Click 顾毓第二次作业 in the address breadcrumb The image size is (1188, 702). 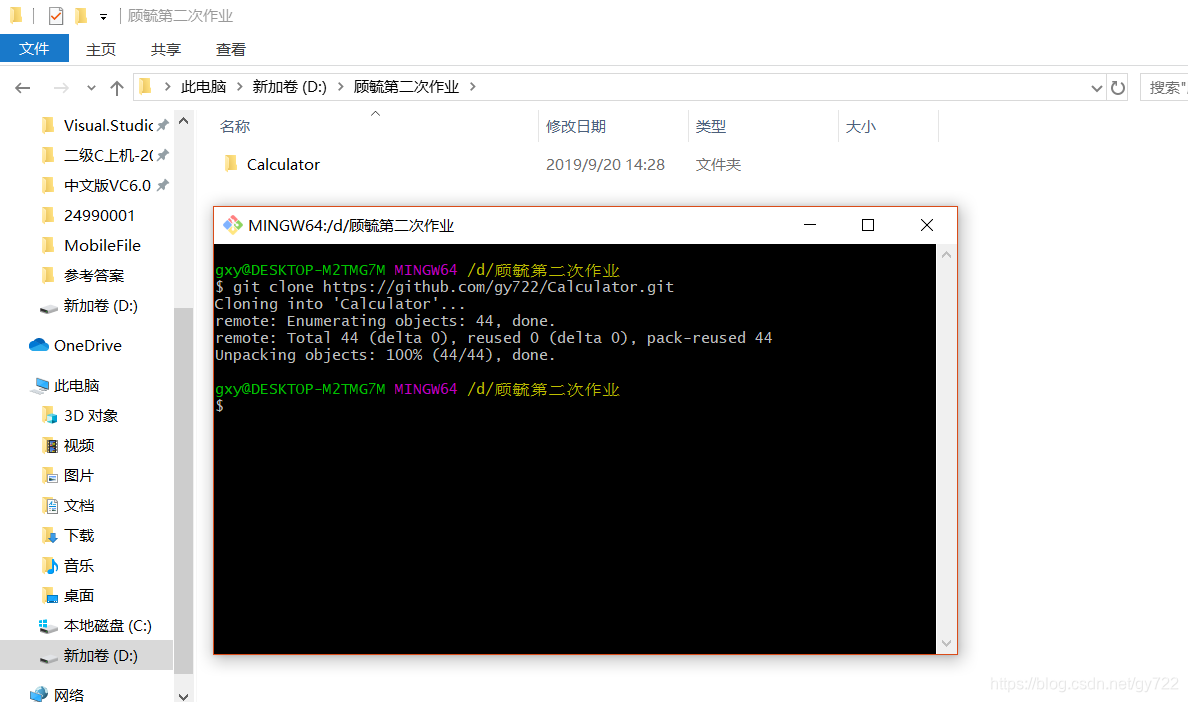[x=406, y=87]
